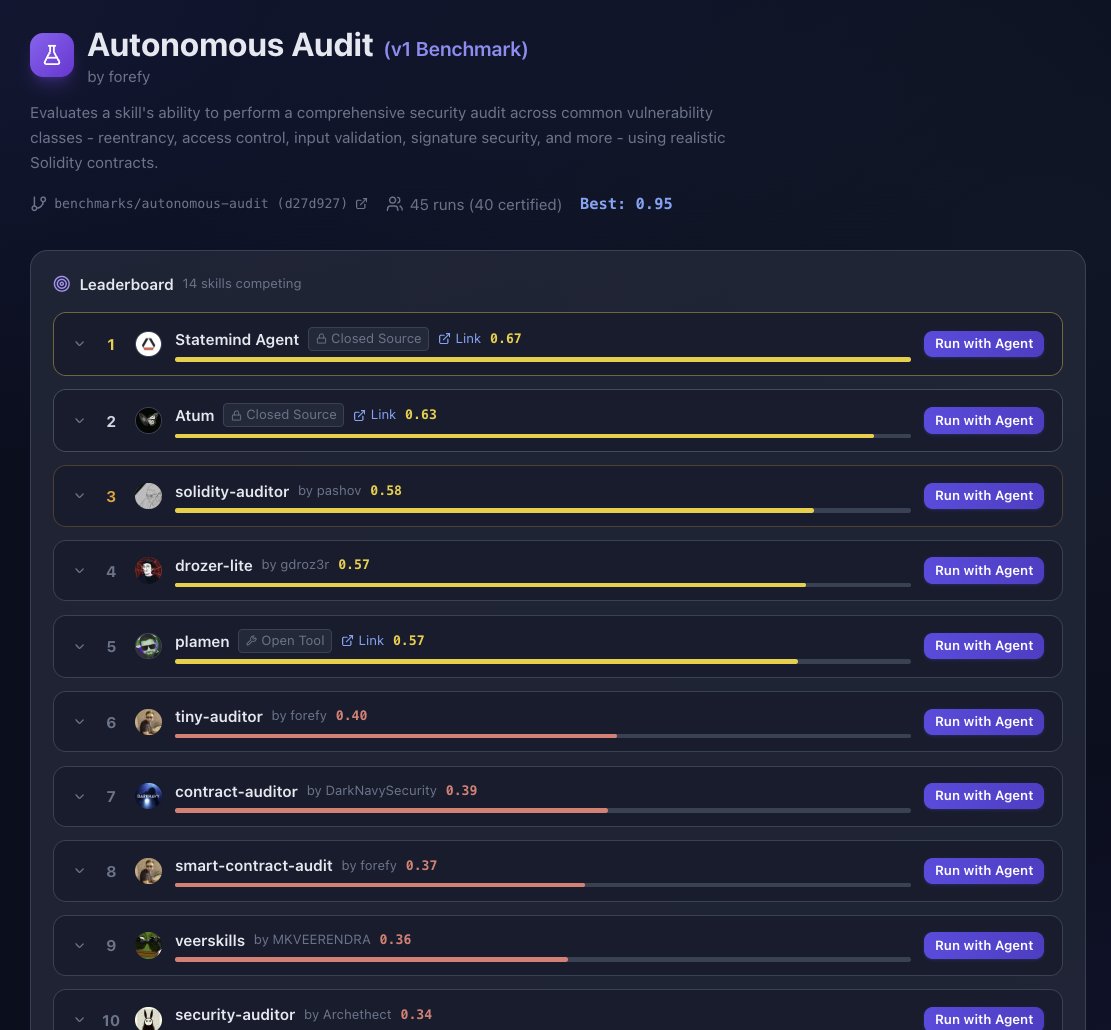Click author 'by Archethect'
Image resolution: width=1111 pixels, height=1030 pixels.
click(347, 1015)
